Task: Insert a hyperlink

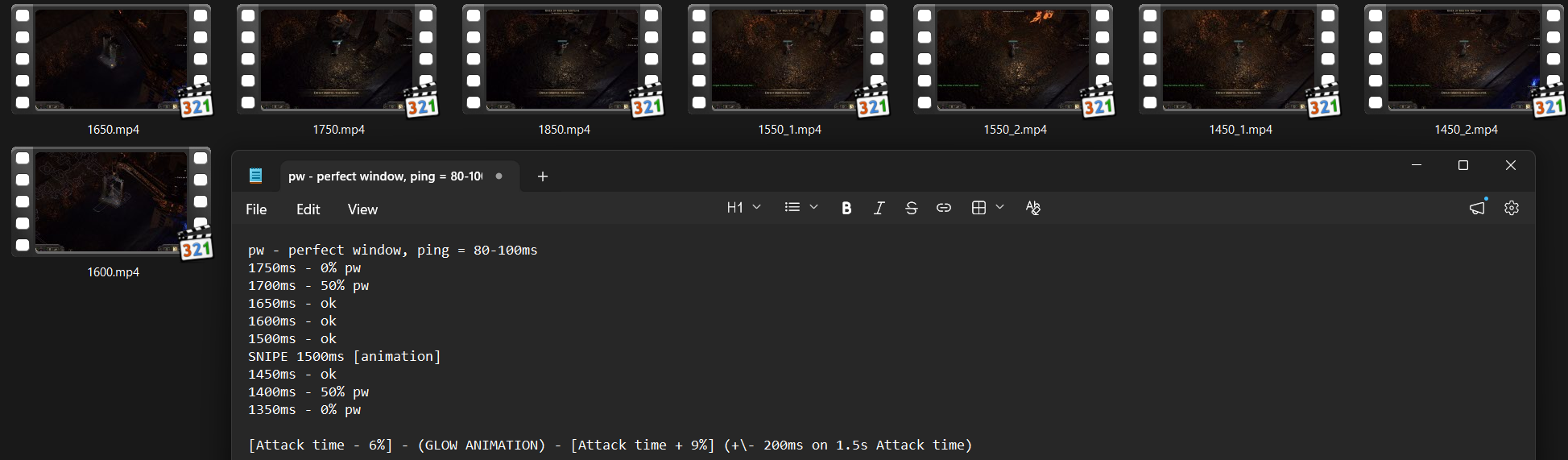Action: click(944, 208)
